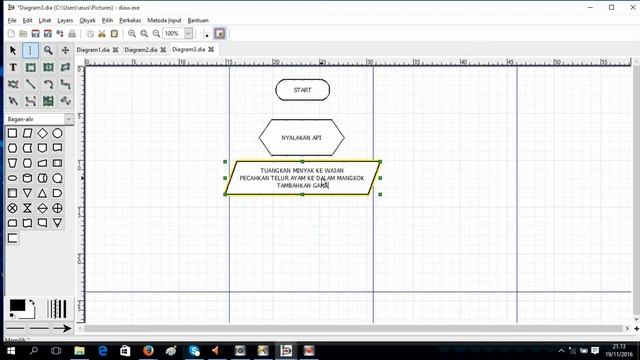This screenshot has height=360, width=640.
Task: Select the Polygon tool
Action: coord(65,67)
